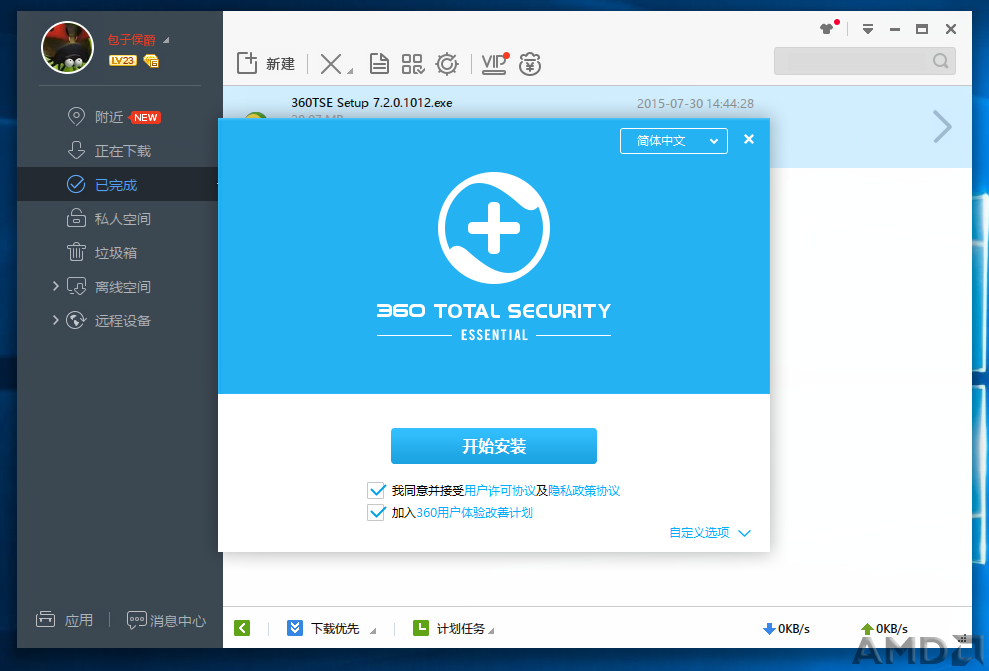Toggle the 360 user experience plan checkbox

pos(376,512)
